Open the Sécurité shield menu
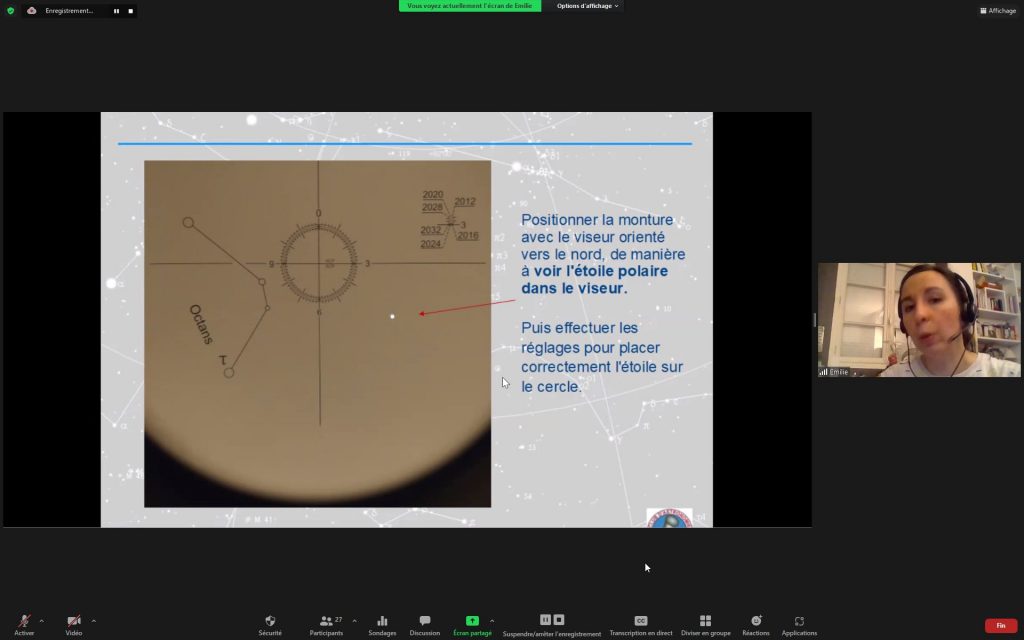 pos(270,625)
